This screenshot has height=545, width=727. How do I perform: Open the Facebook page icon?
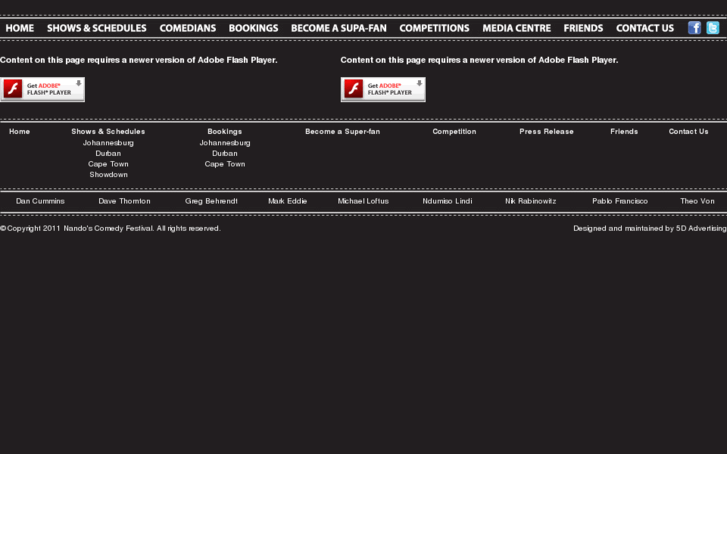[694, 28]
